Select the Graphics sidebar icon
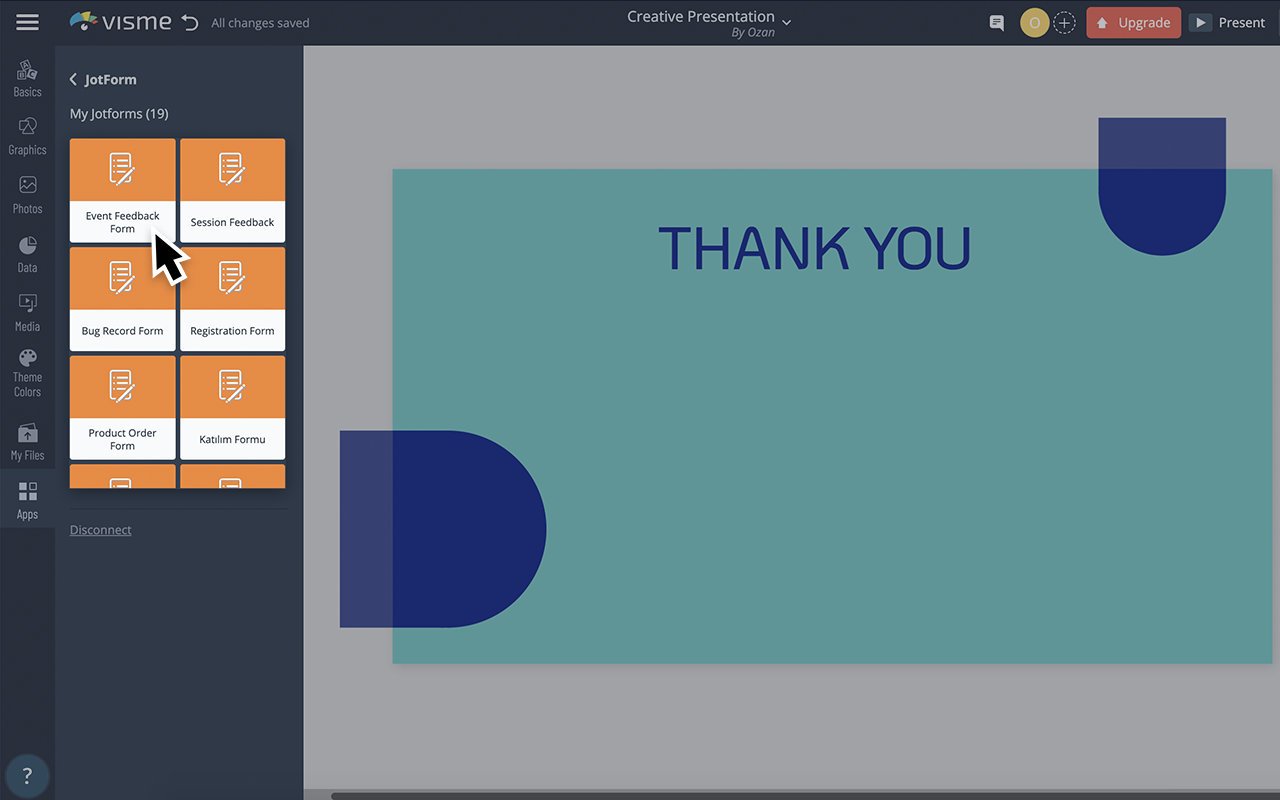The width and height of the screenshot is (1280, 800). click(27, 135)
